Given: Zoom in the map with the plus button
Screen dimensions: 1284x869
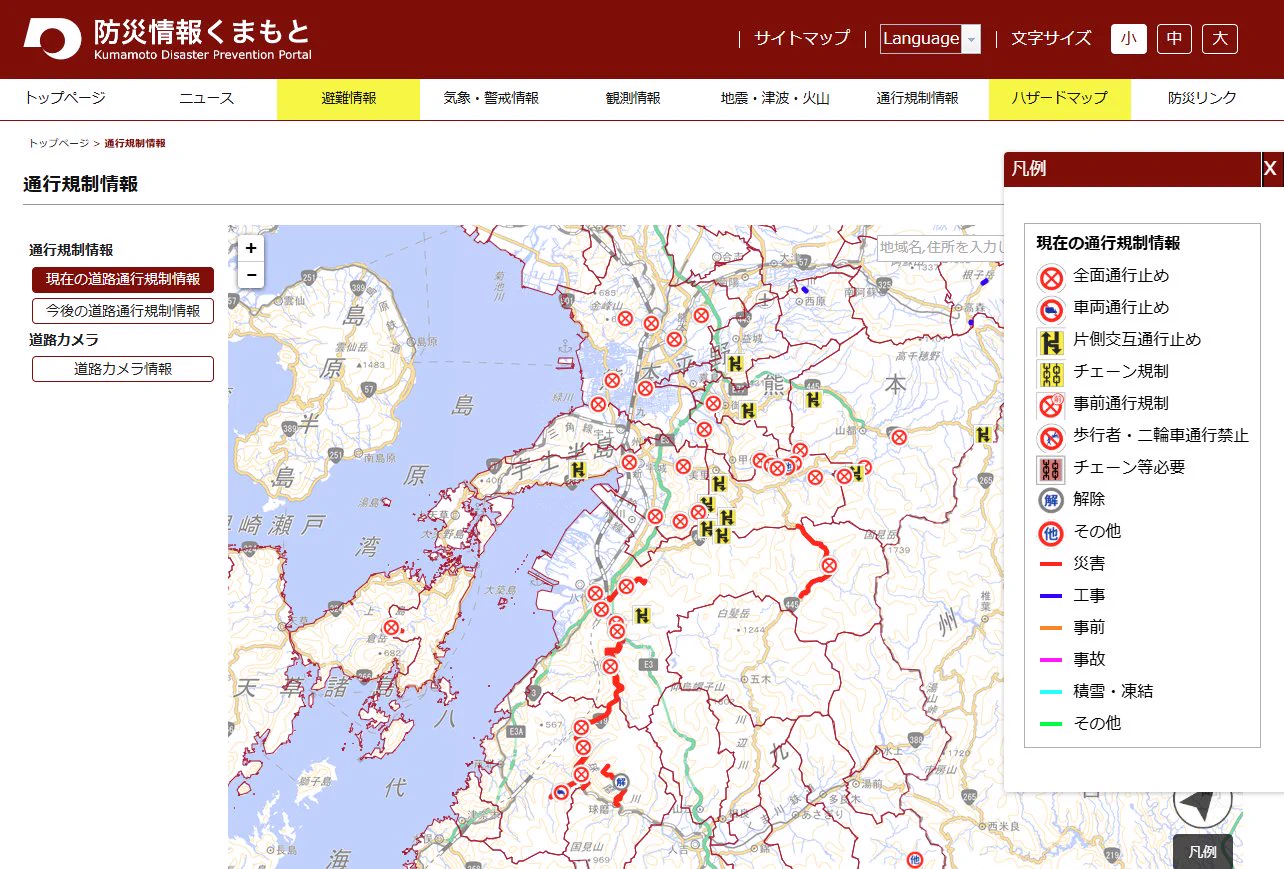Looking at the screenshot, I should pos(251,249).
